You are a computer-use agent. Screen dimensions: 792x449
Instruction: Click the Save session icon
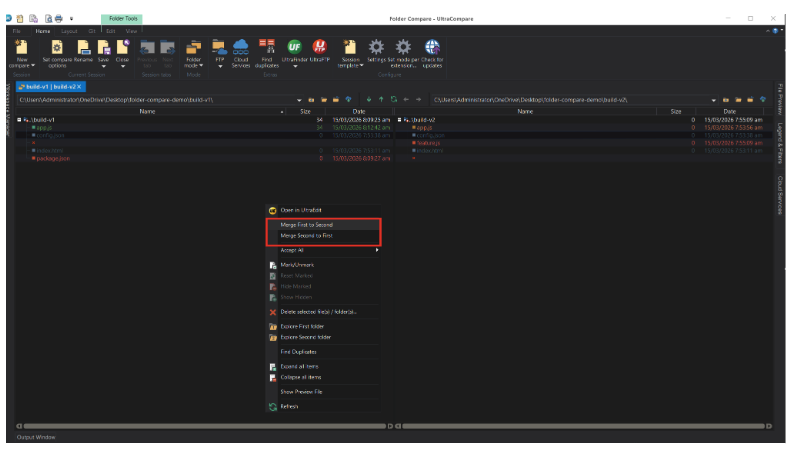104,47
